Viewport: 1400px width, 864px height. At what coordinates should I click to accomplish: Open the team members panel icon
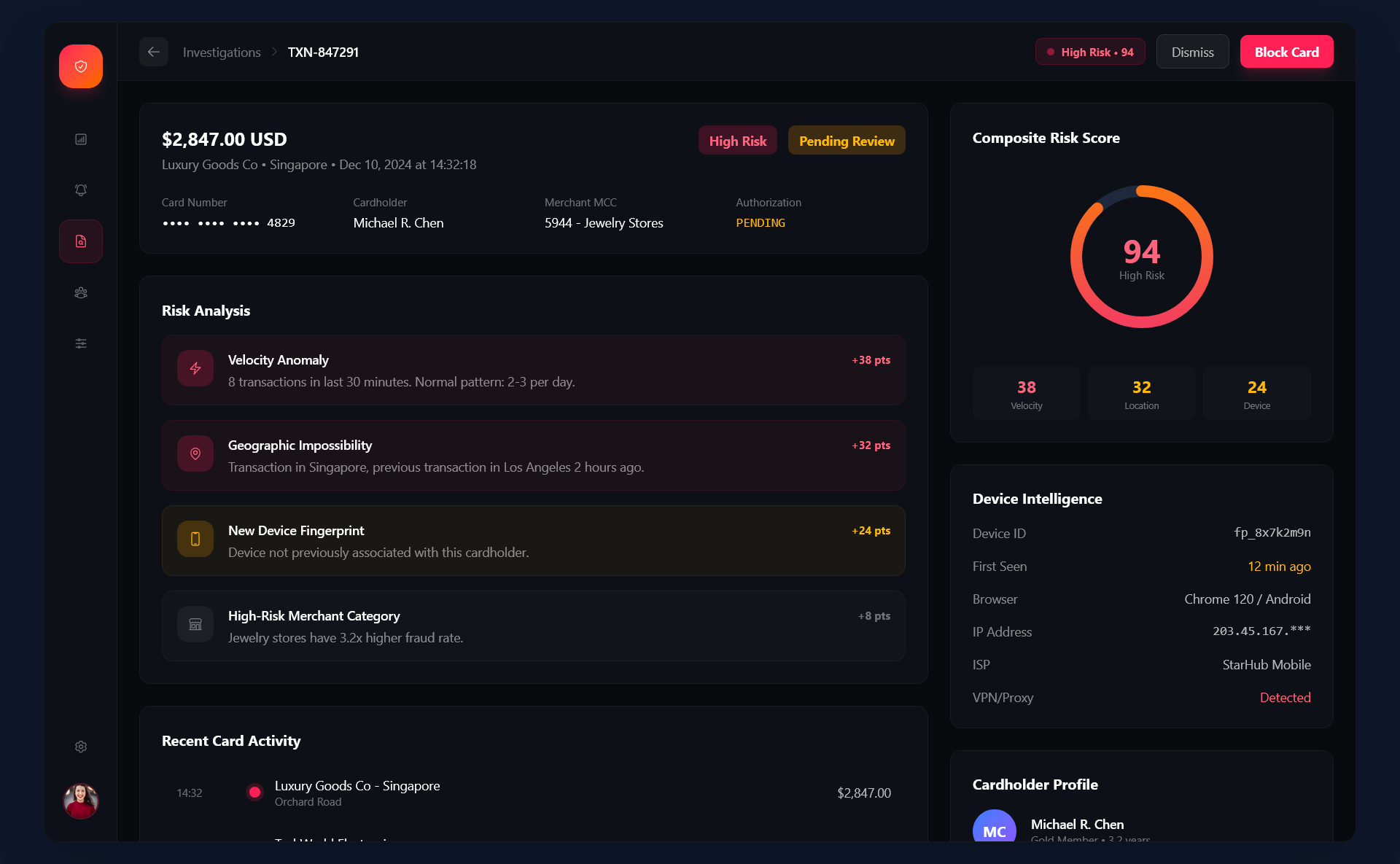80,292
